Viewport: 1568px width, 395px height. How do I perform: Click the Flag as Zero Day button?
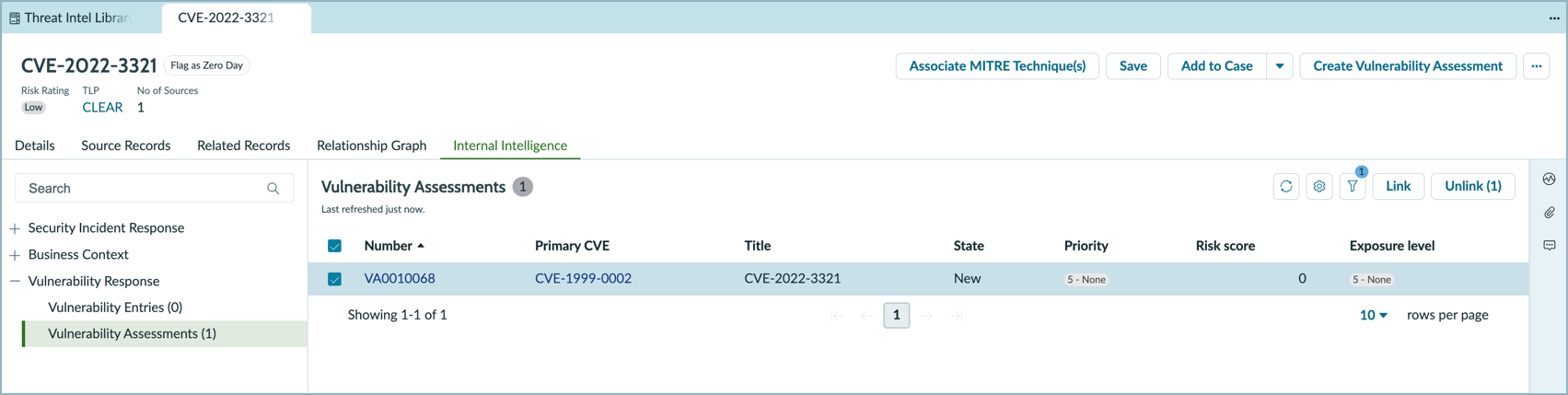pyautogui.click(x=207, y=65)
